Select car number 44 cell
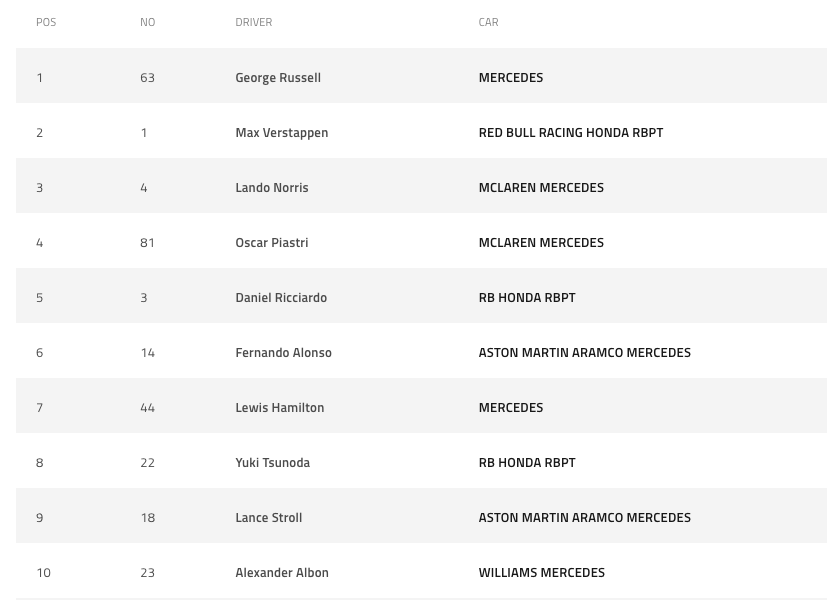827x600 pixels. (147, 407)
